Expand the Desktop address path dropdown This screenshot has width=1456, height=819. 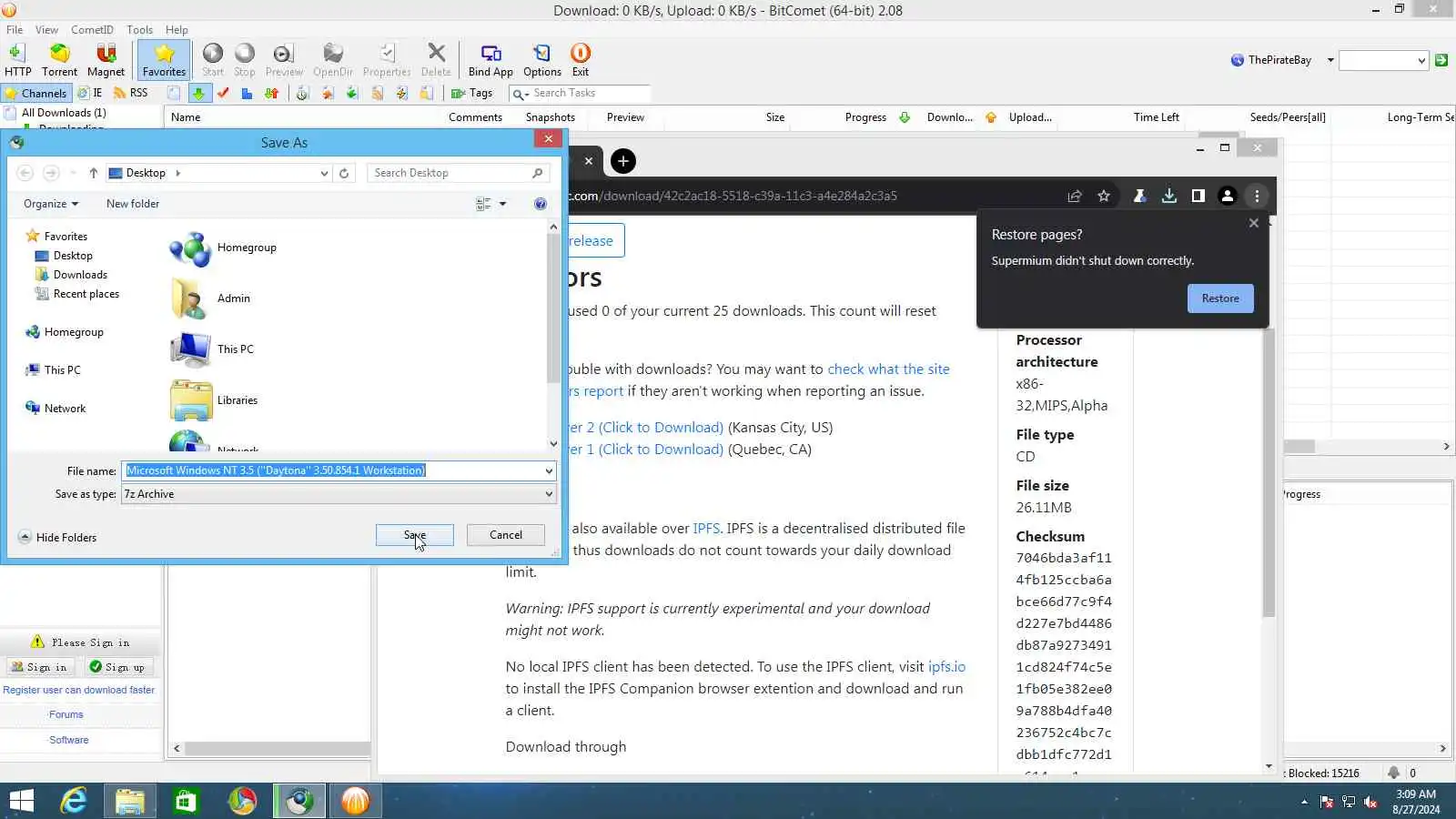[324, 173]
